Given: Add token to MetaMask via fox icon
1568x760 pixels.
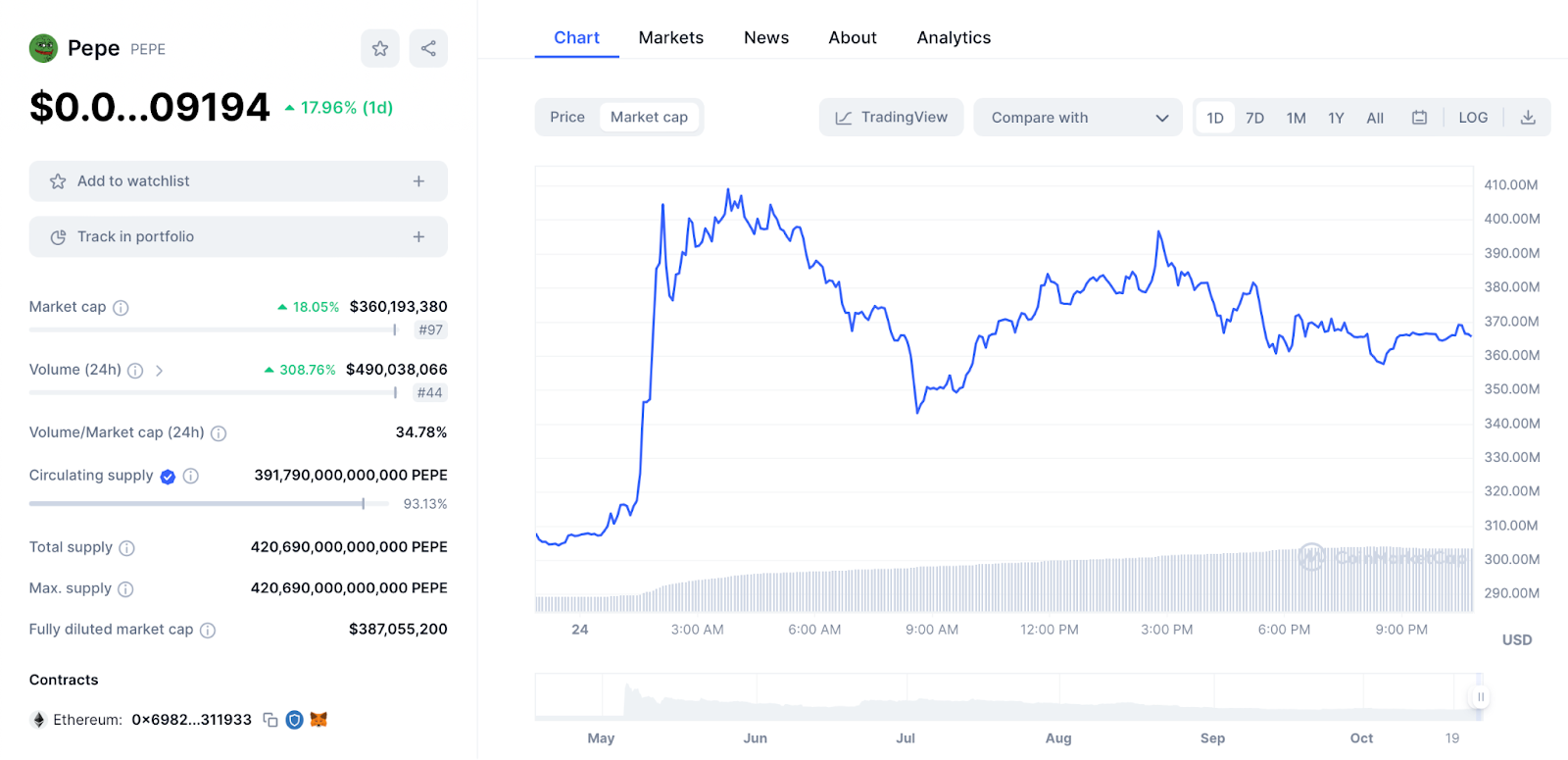Looking at the screenshot, I should (x=318, y=720).
